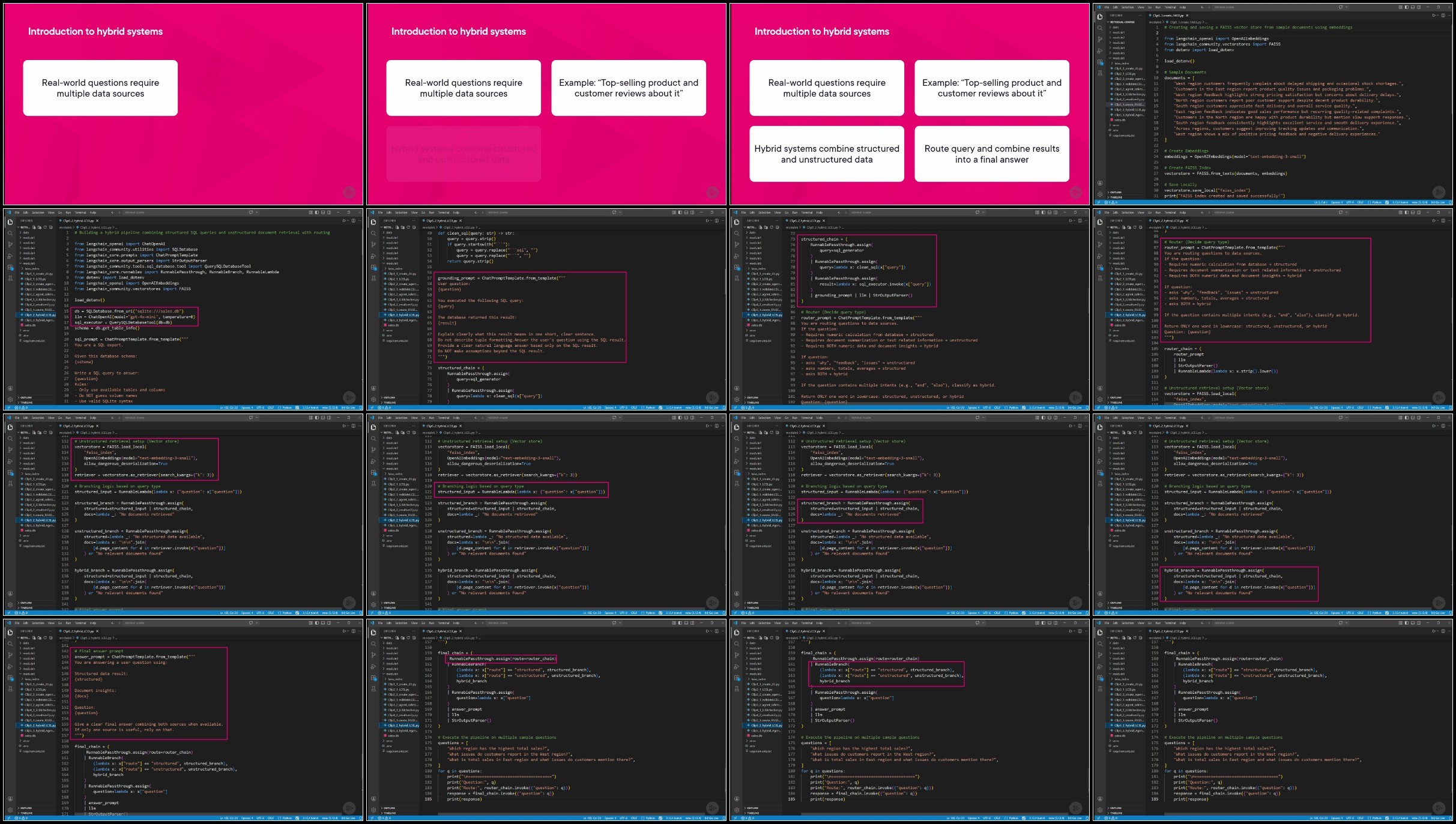Click Testing flask icon in the create_FAISS frame
This screenshot has height=824, width=1456.
[x=1100, y=73]
